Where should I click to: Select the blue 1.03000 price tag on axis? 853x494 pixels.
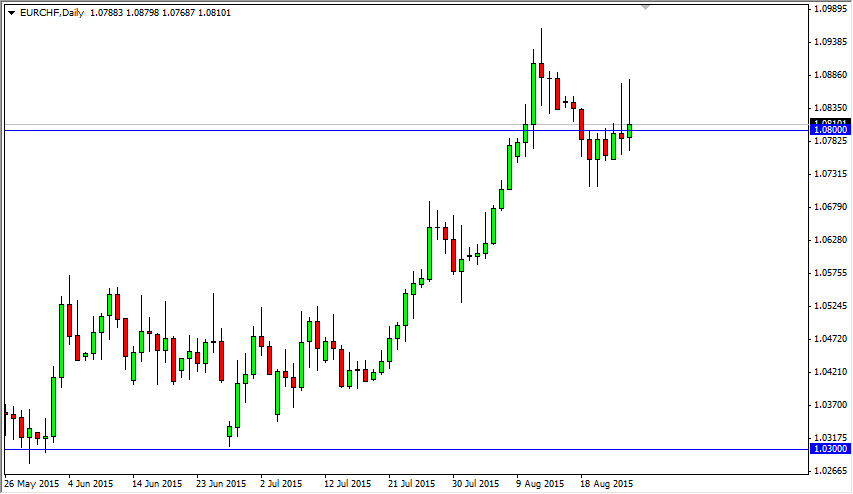[x=830, y=449]
